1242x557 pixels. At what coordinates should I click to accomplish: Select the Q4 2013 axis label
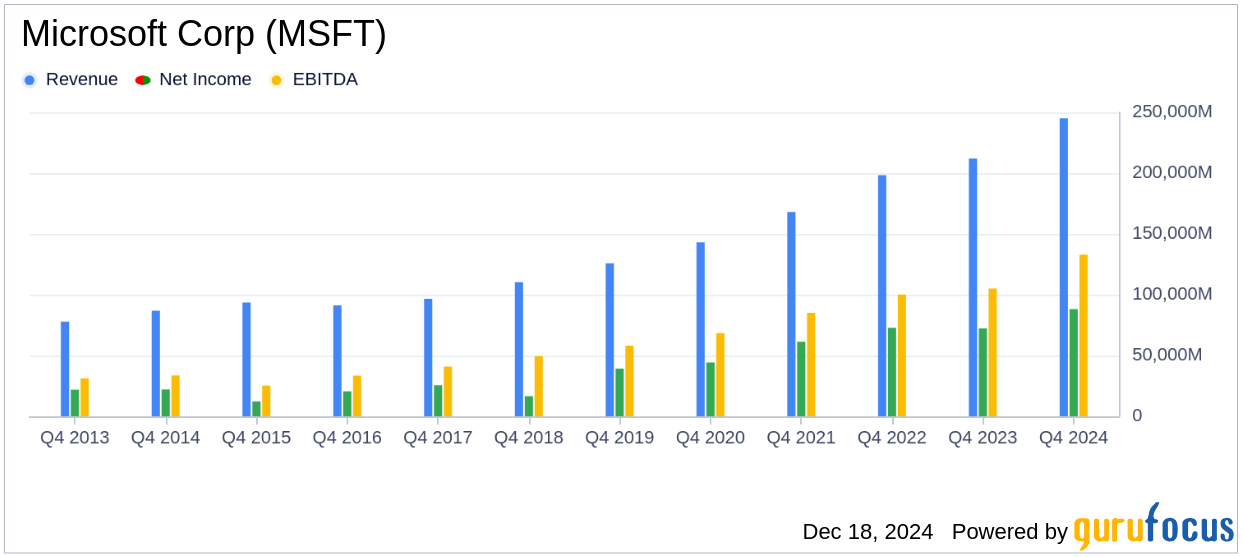click(x=75, y=438)
